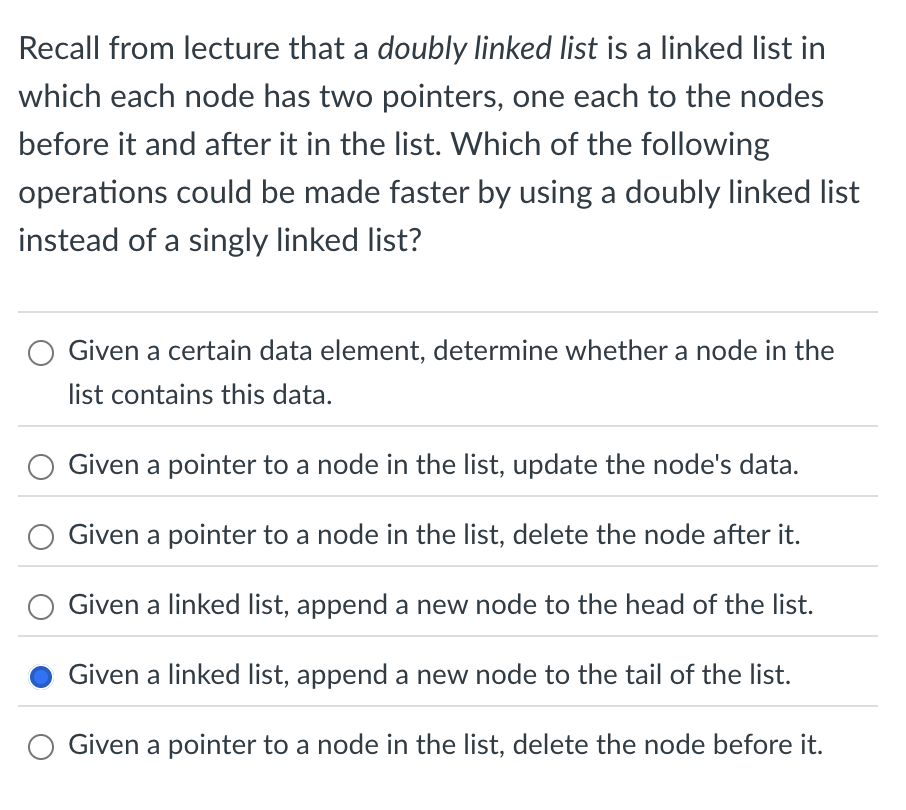Choose the third radio button from the top
Image resolution: width=906 pixels, height=810 pixels.
point(40,535)
